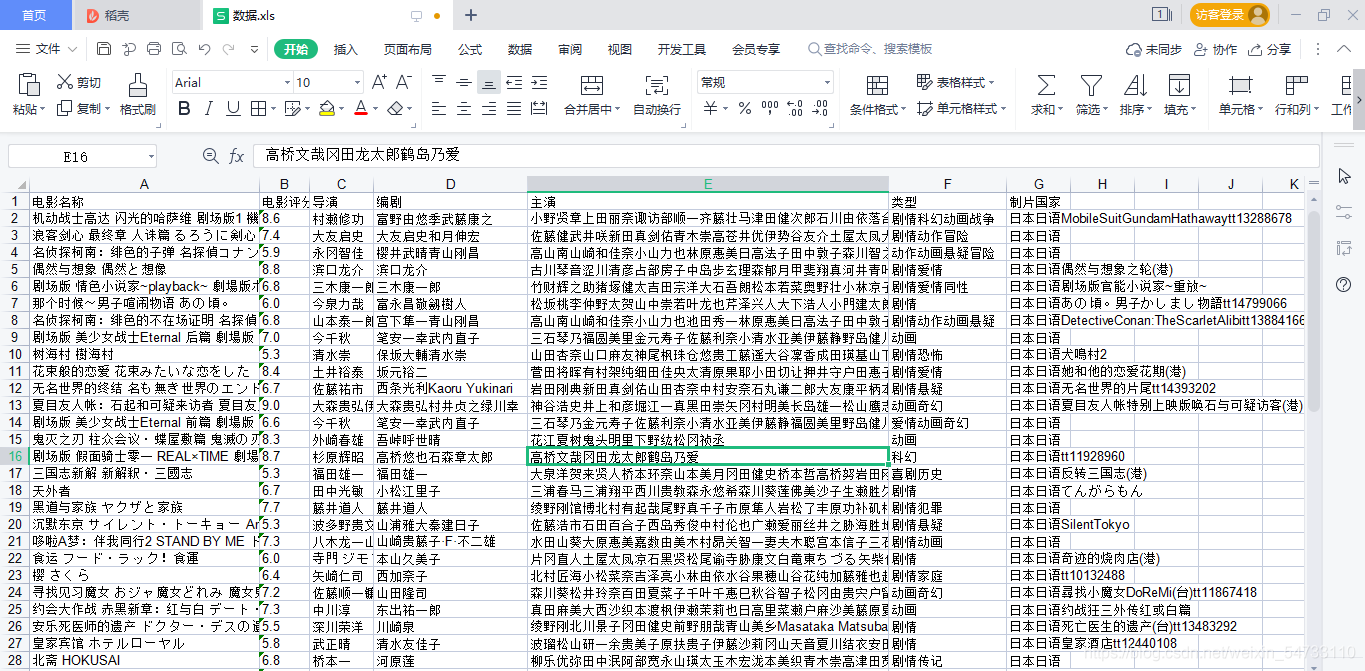Increase indent of cell content

pos(539,83)
